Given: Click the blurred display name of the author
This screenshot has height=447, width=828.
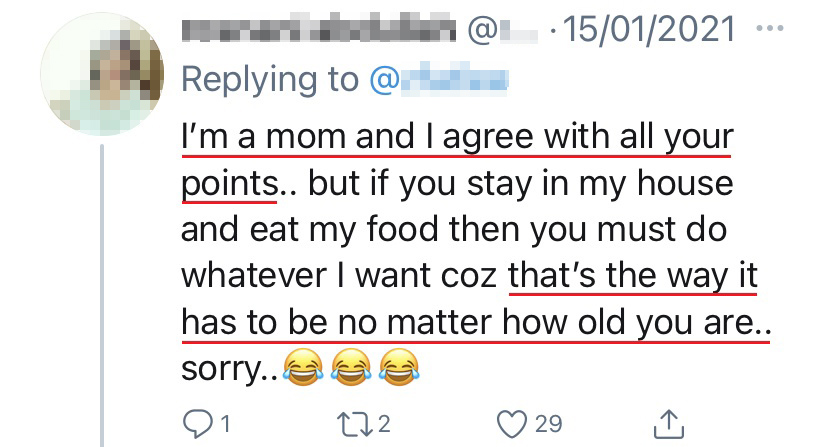Looking at the screenshot, I should tap(319, 32).
